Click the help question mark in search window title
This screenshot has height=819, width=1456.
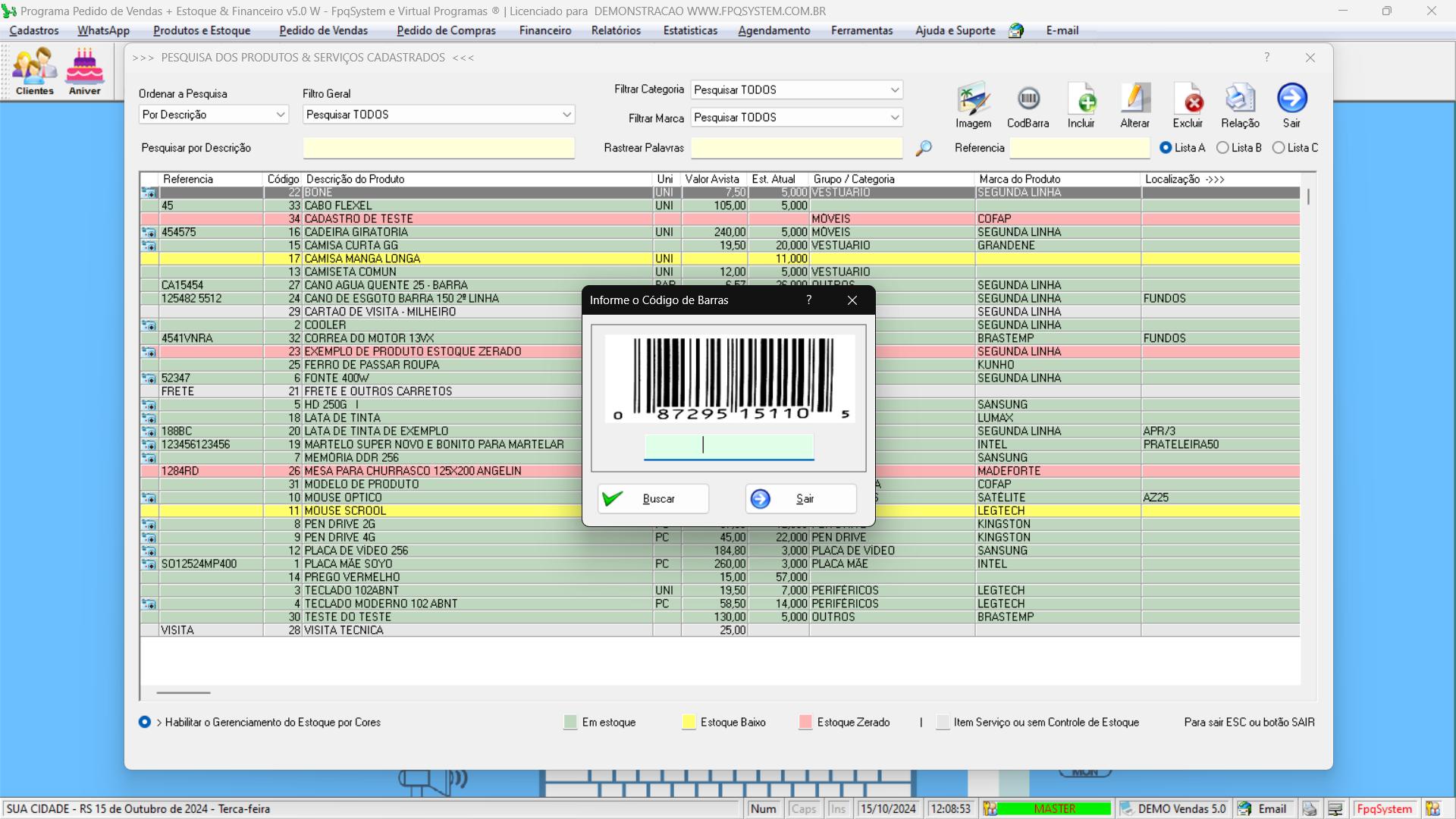pyautogui.click(x=1266, y=58)
